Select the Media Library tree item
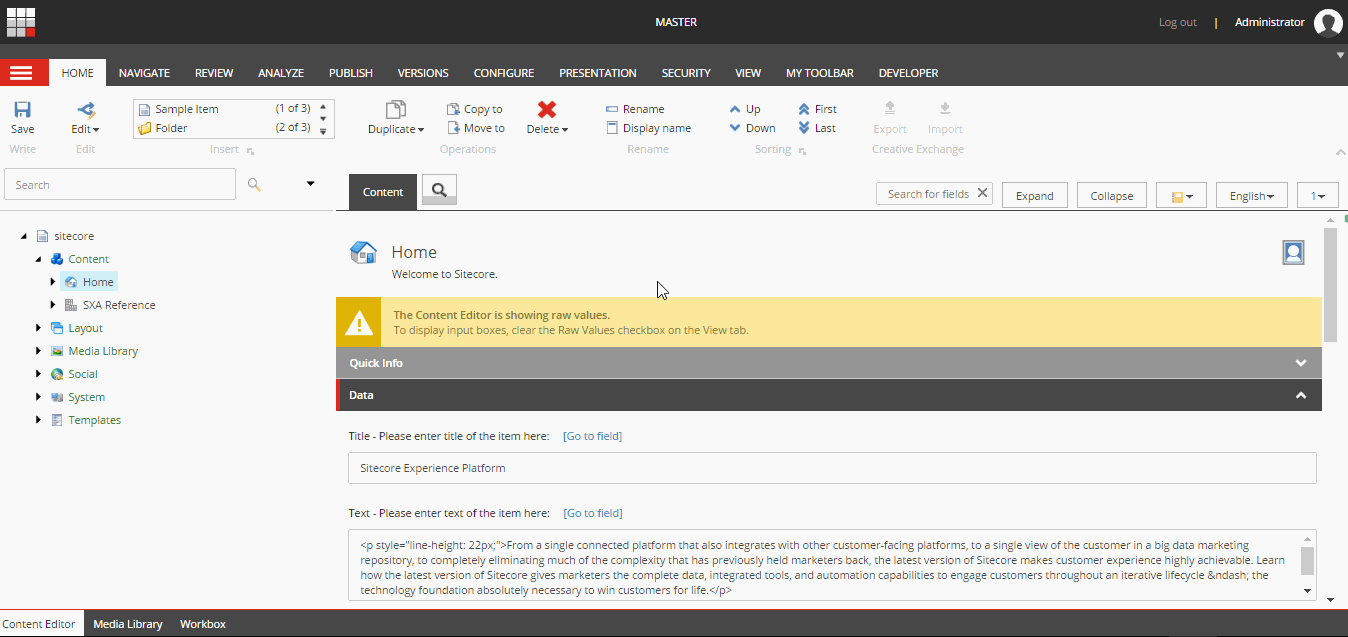 click(x=103, y=351)
